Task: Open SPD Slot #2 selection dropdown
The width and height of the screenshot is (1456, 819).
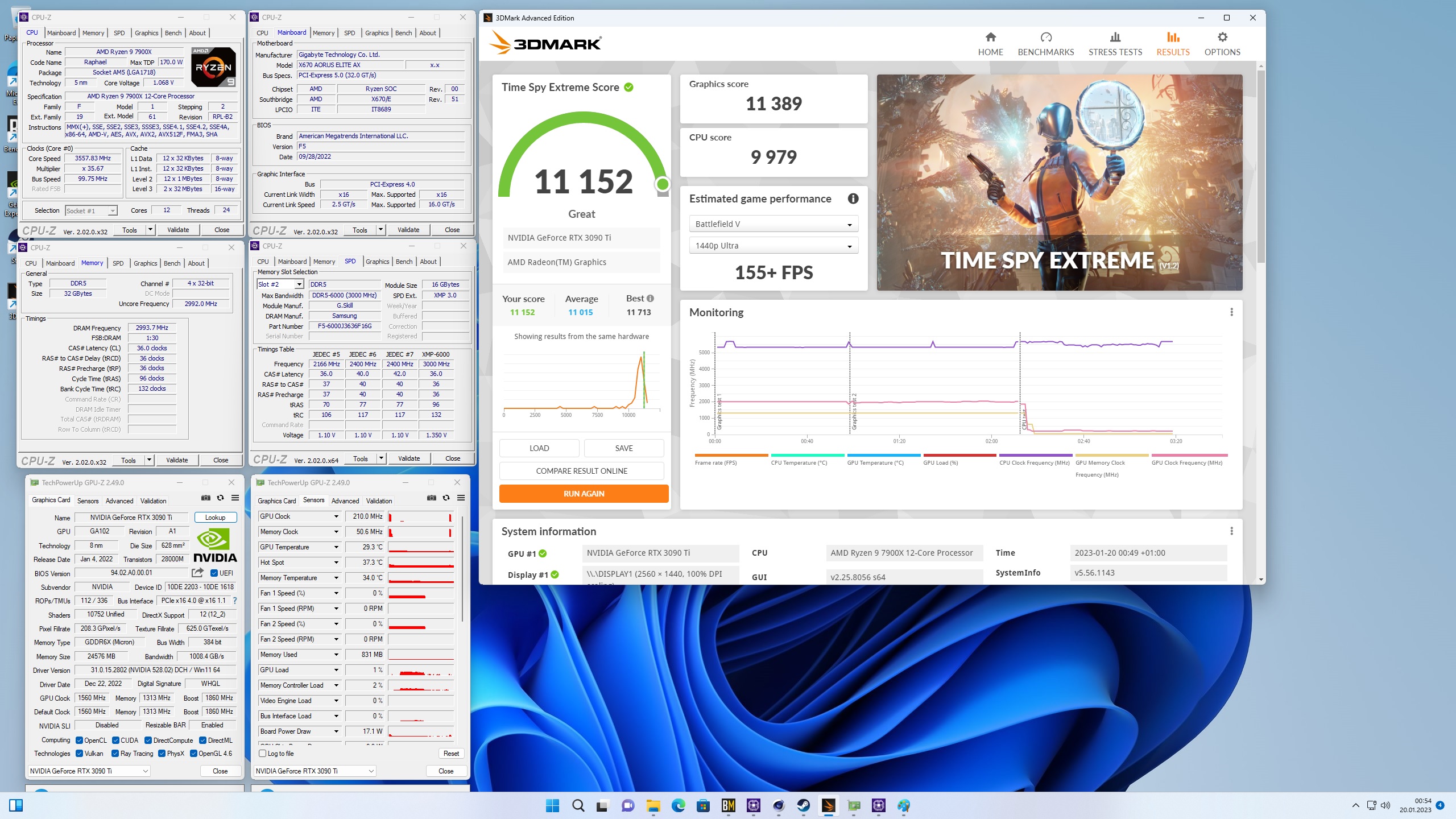Action: 280,284
